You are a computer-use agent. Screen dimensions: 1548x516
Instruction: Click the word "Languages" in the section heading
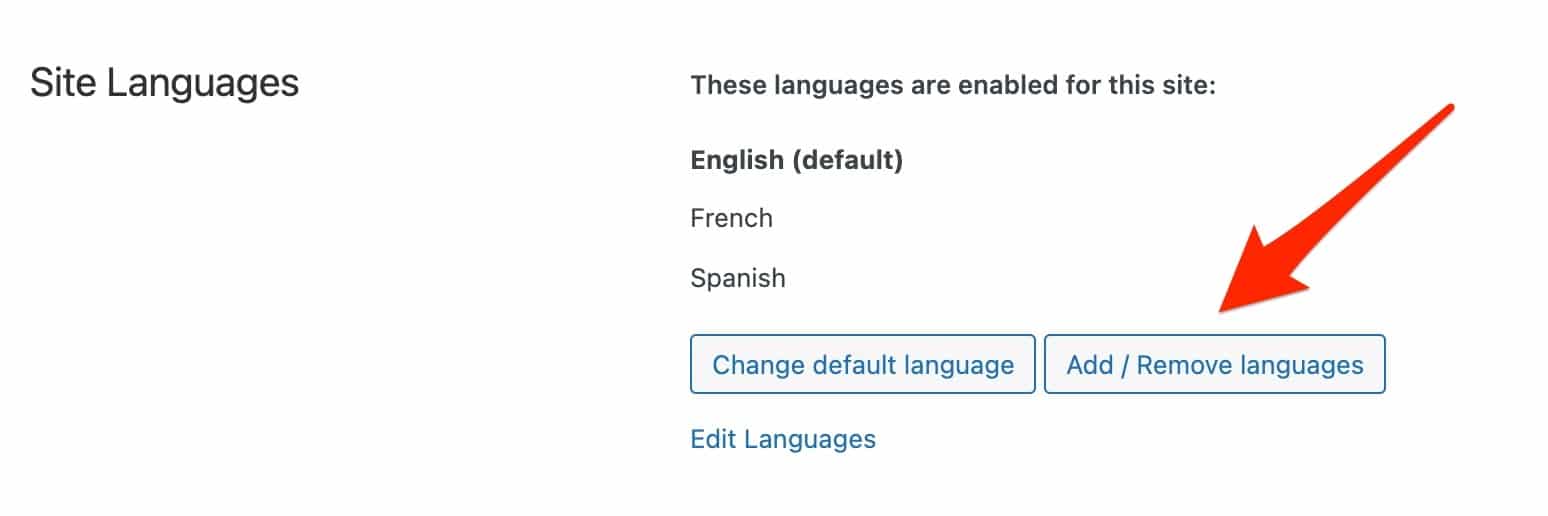[x=202, y=83]
